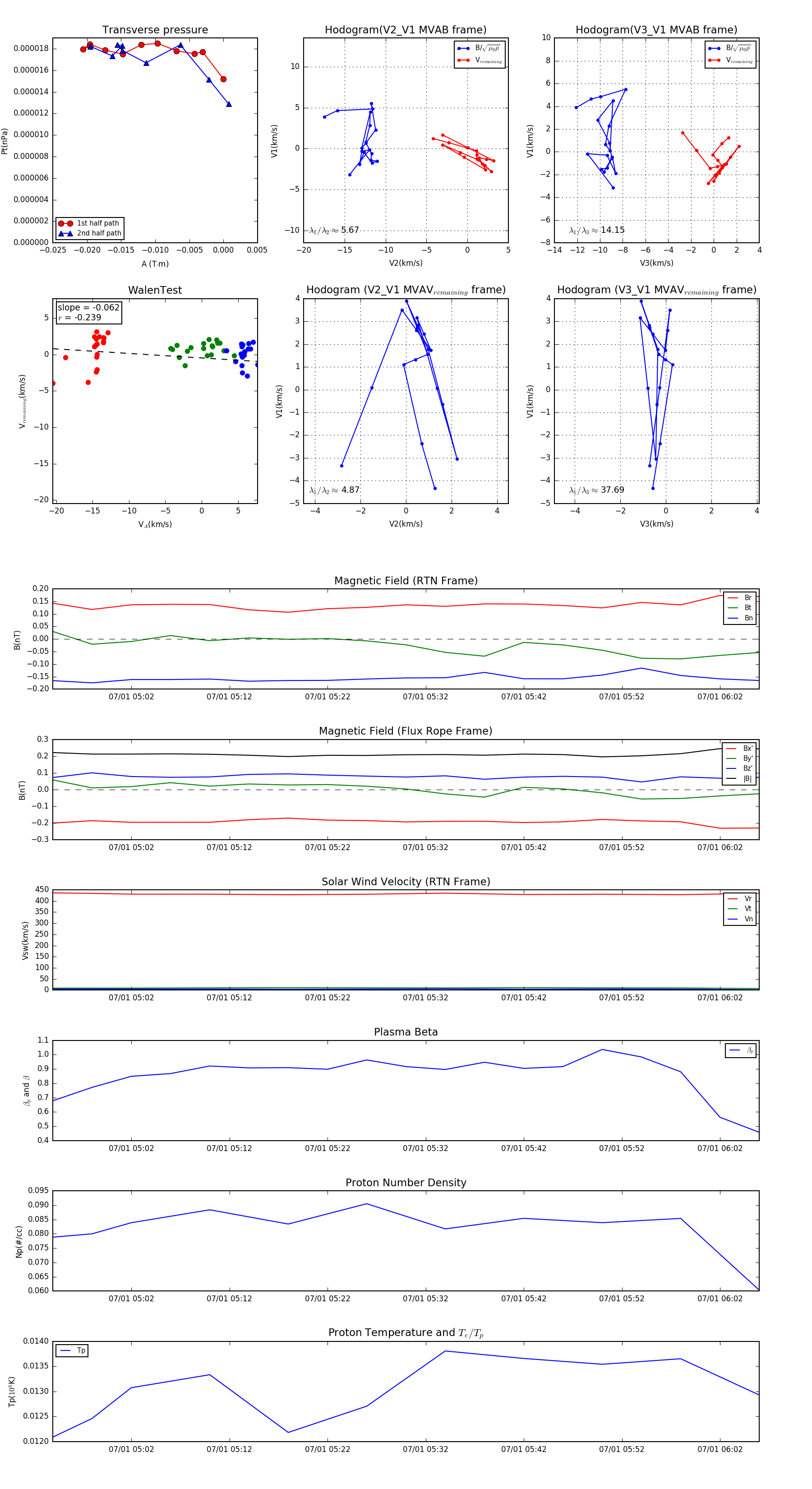
Task: Select the 'Bt' legend entry
Action: (740, 607)
